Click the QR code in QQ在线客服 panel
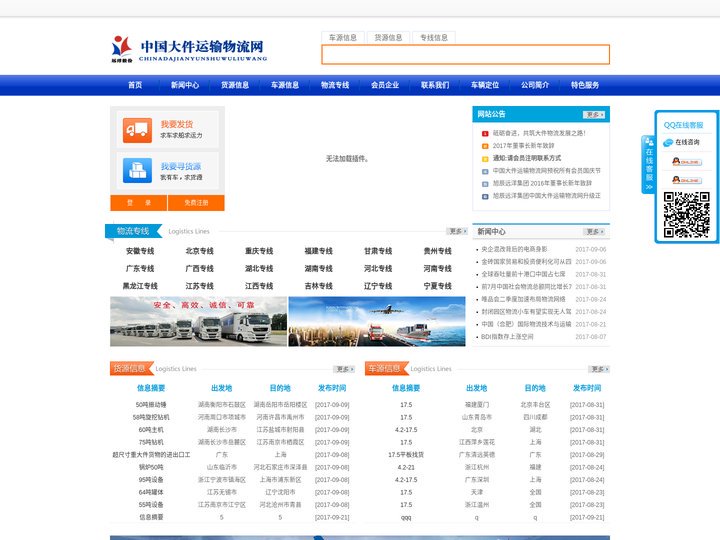Screen dimensions: 720x540 (686, 214)
